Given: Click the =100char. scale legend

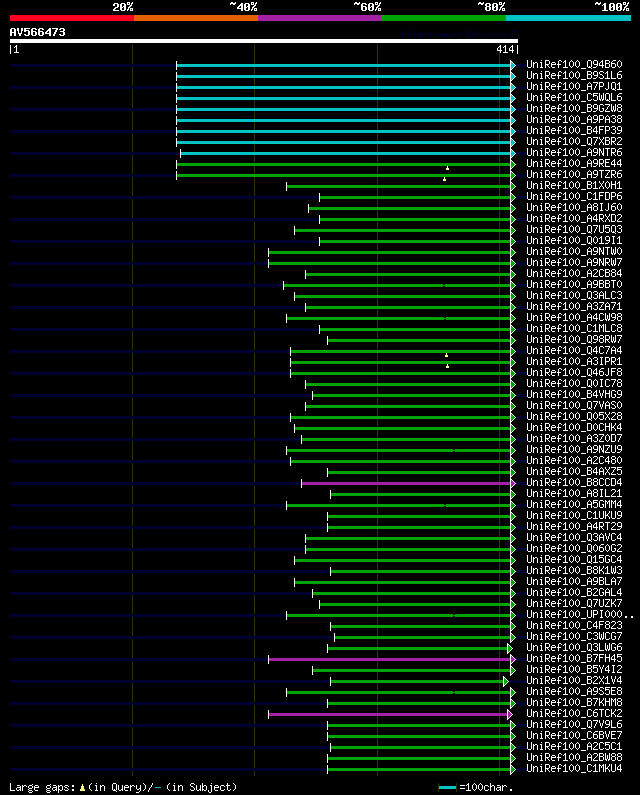Looking at the screenshot, I should pos(476,787).
